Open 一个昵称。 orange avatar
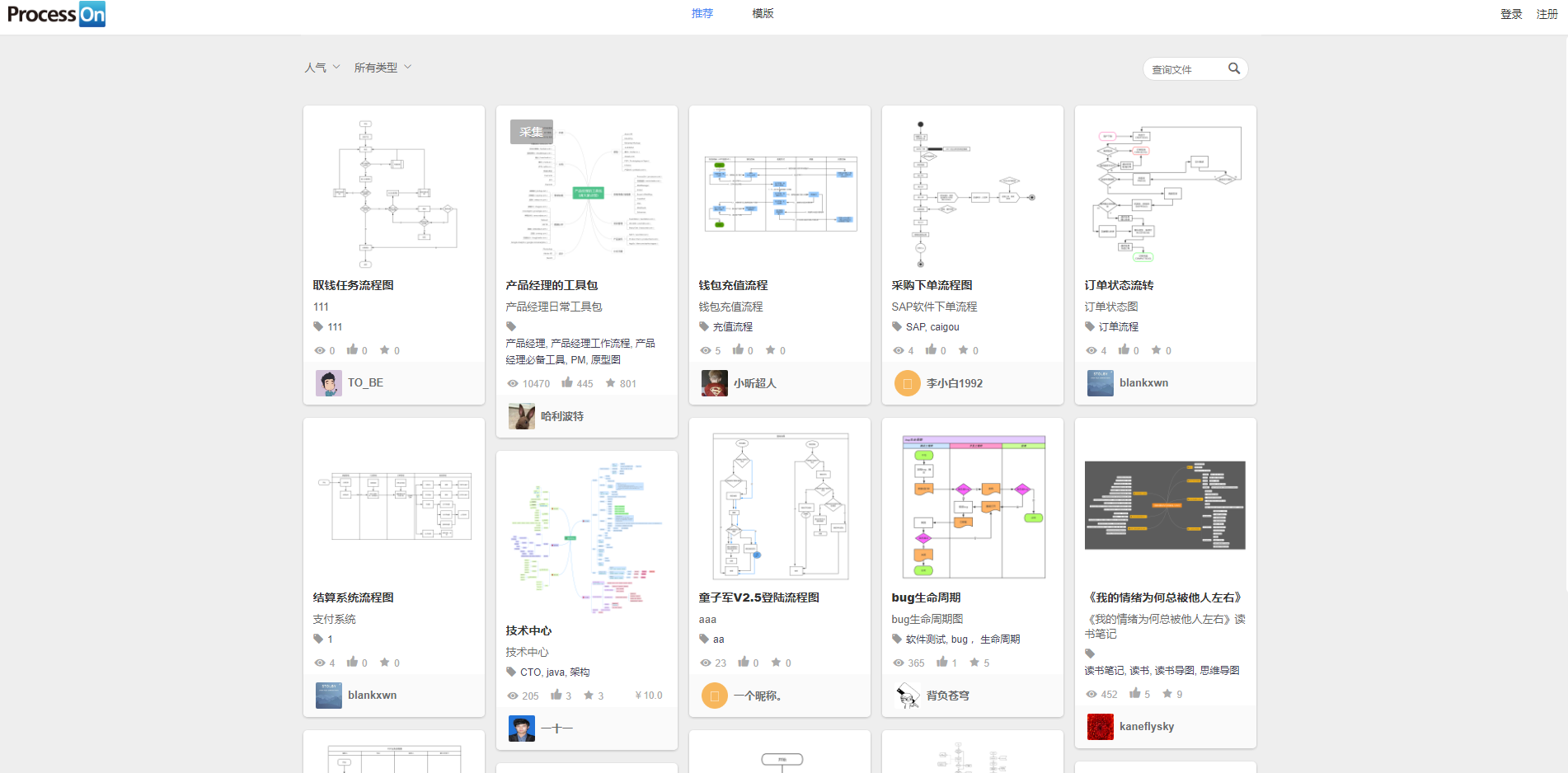 (x=715, y=696)
